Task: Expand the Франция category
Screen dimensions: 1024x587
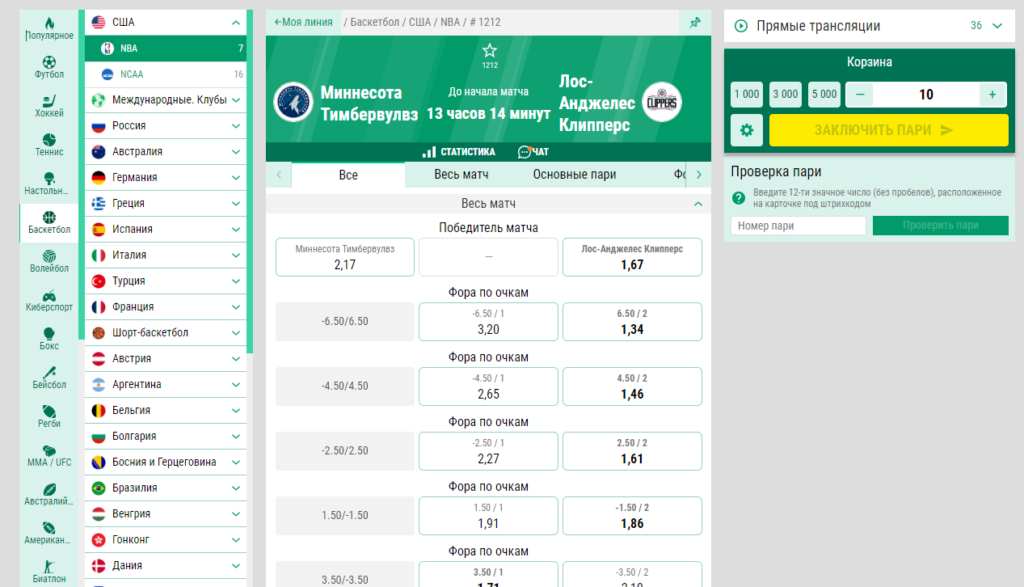Action: [236, 307]
